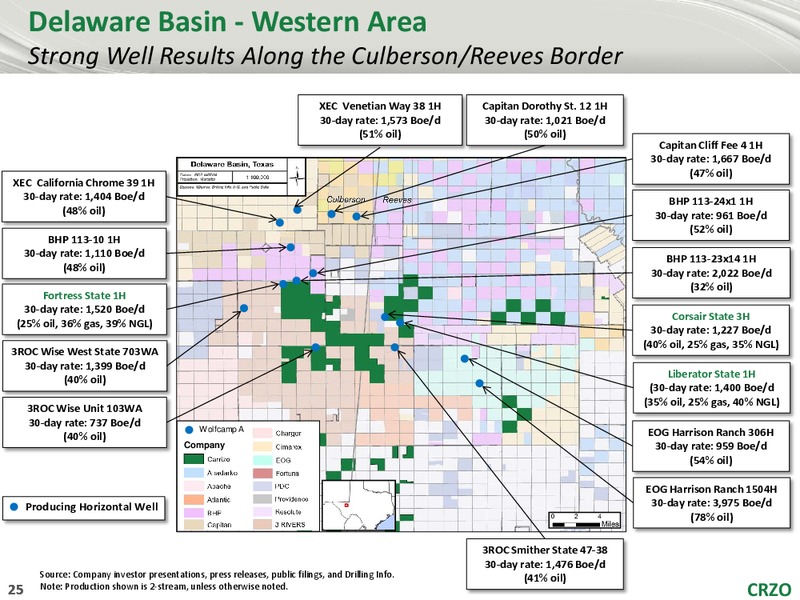This screenshot has width=800, height=600.
Task: Click the Capitan Cliff Fee 4 1H callout
Action: click(711, 159)
